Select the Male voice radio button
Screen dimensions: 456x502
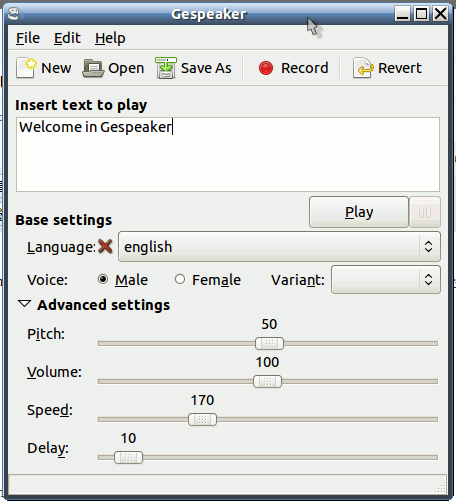pos(103,279)
